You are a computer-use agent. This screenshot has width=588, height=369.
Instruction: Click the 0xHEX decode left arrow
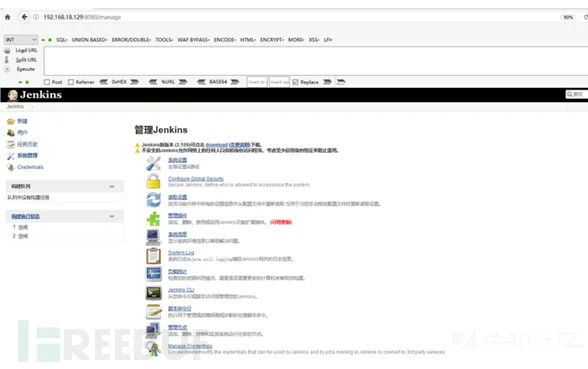point(104,82)
